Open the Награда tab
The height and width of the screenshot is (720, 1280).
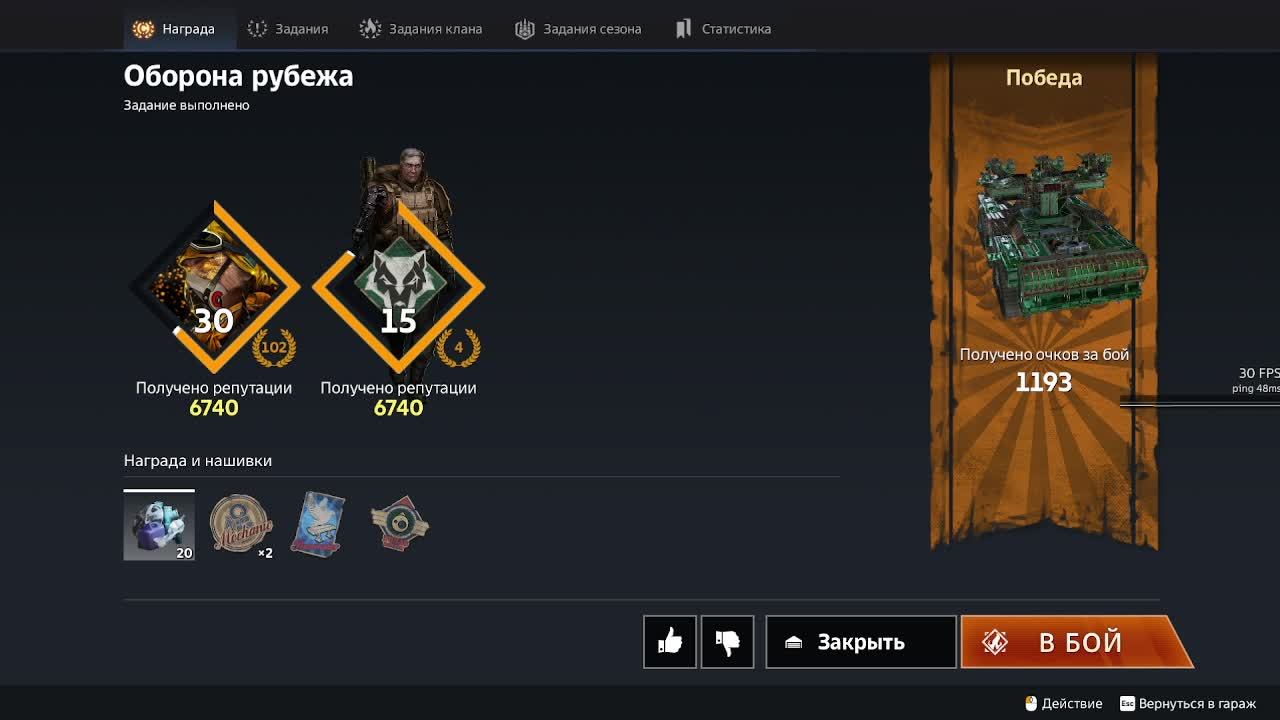tap(174, 29)
